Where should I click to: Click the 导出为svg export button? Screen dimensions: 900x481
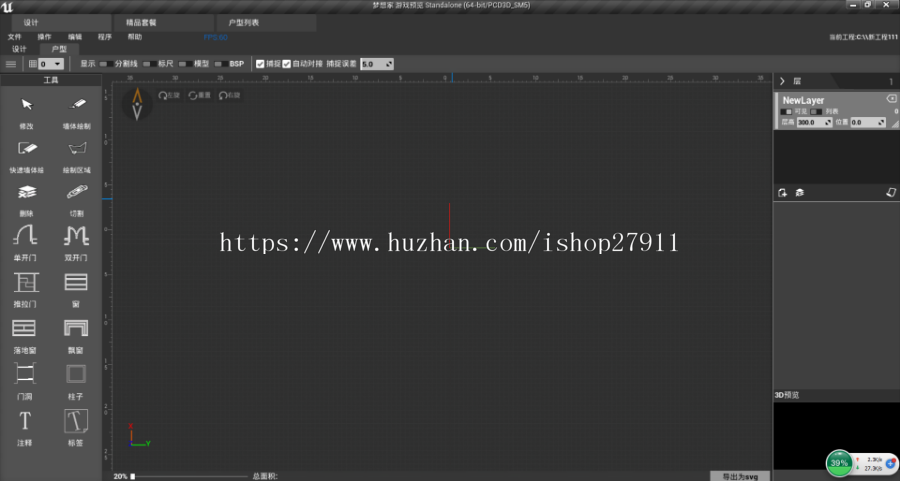739,476
